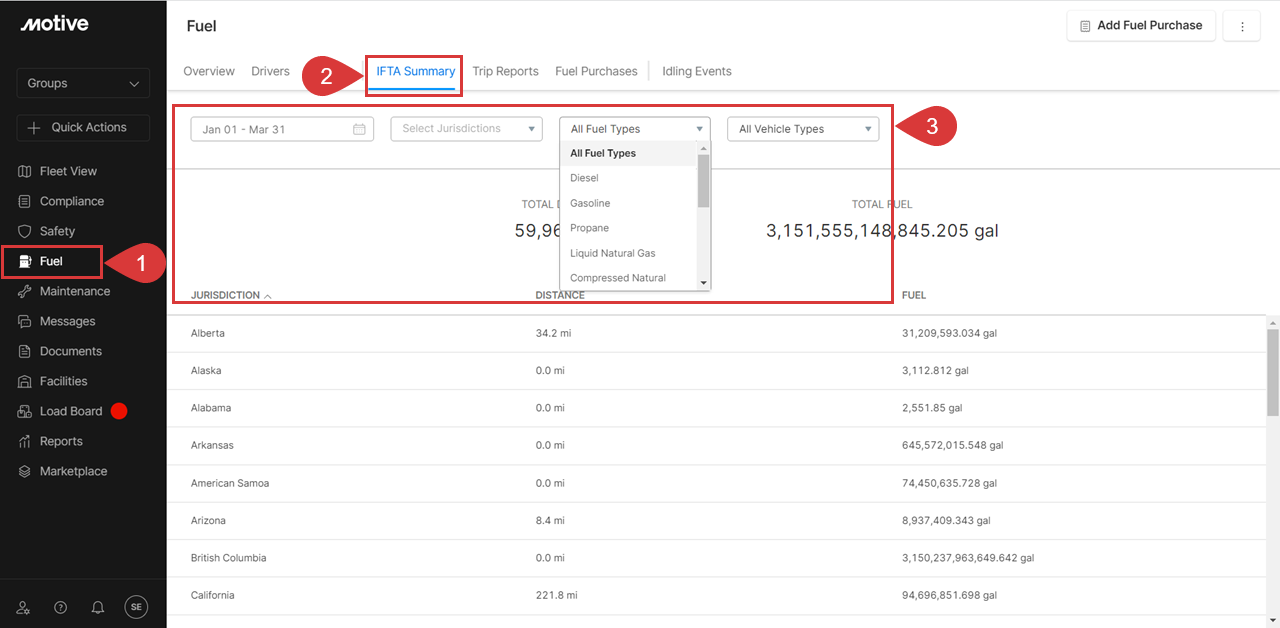Expand the All Vehicle Types dropdown
The width and height of the screenshot is (1280, 628).
point(802,129)
